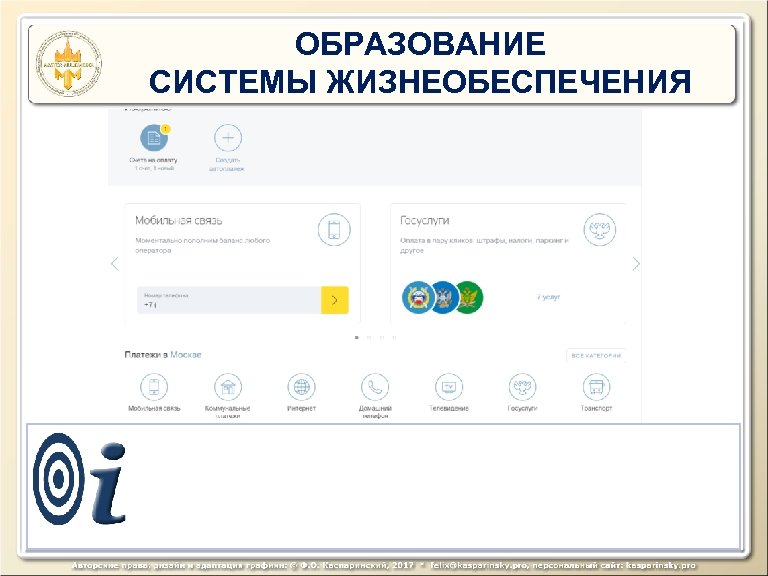Select the first carousel pagination dot
The width and height of the screenshot is (768, 576).
pos(357,337)
